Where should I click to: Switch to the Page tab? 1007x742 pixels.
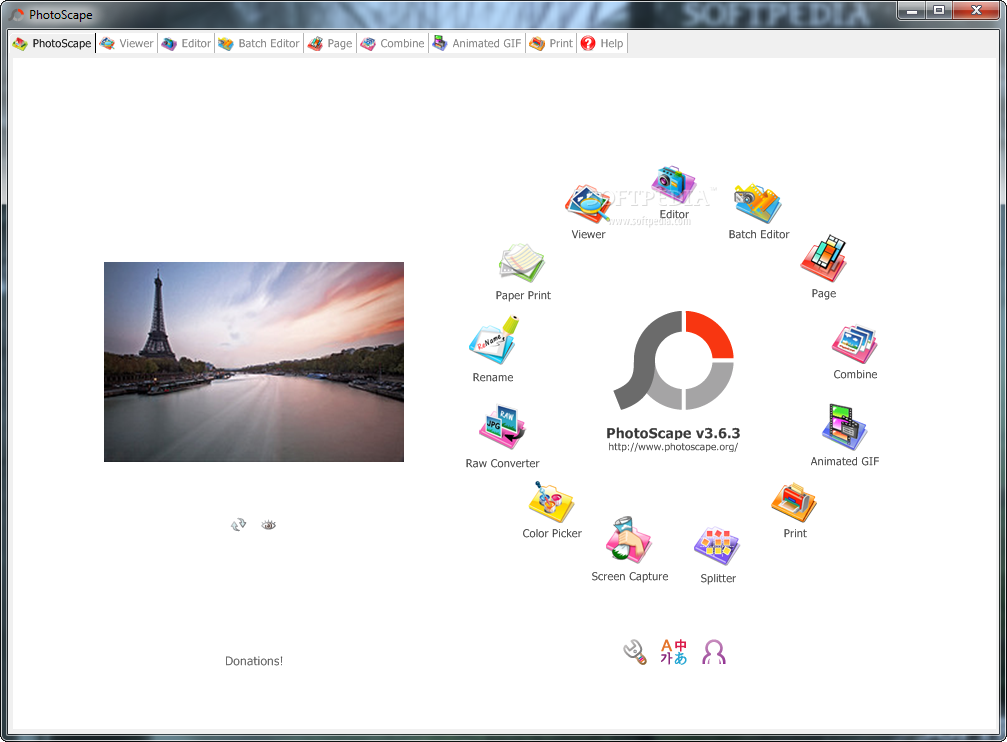tap(330, 44)
